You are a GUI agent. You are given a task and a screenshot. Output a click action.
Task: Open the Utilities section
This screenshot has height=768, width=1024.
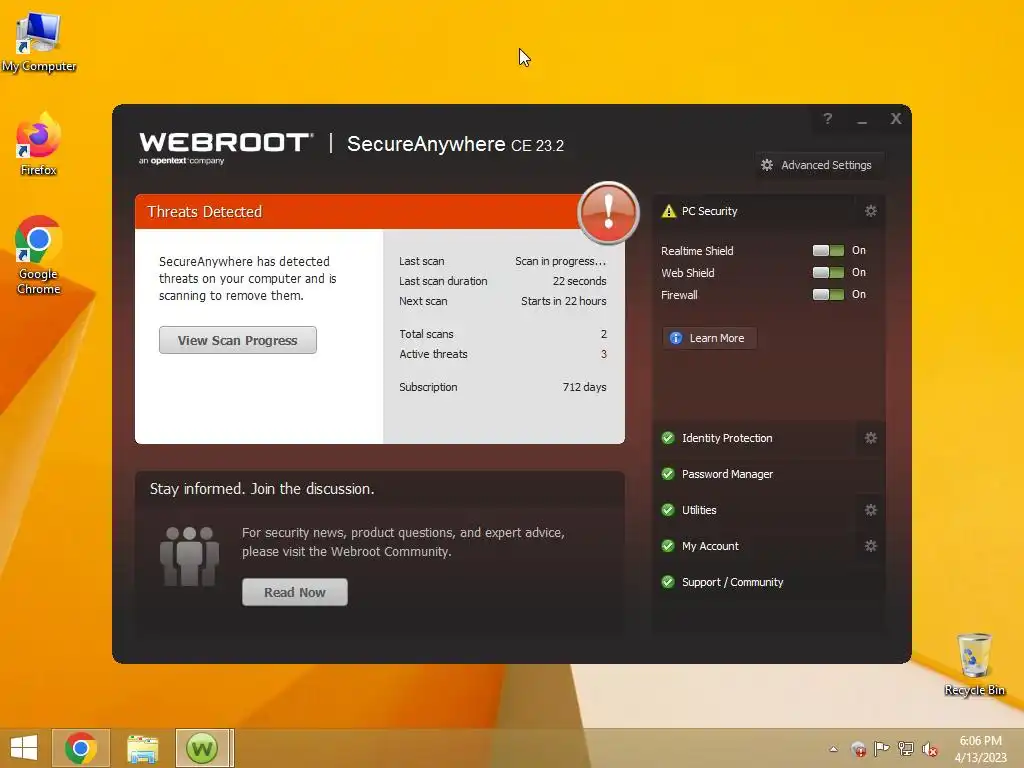click(x=699, y=510)
